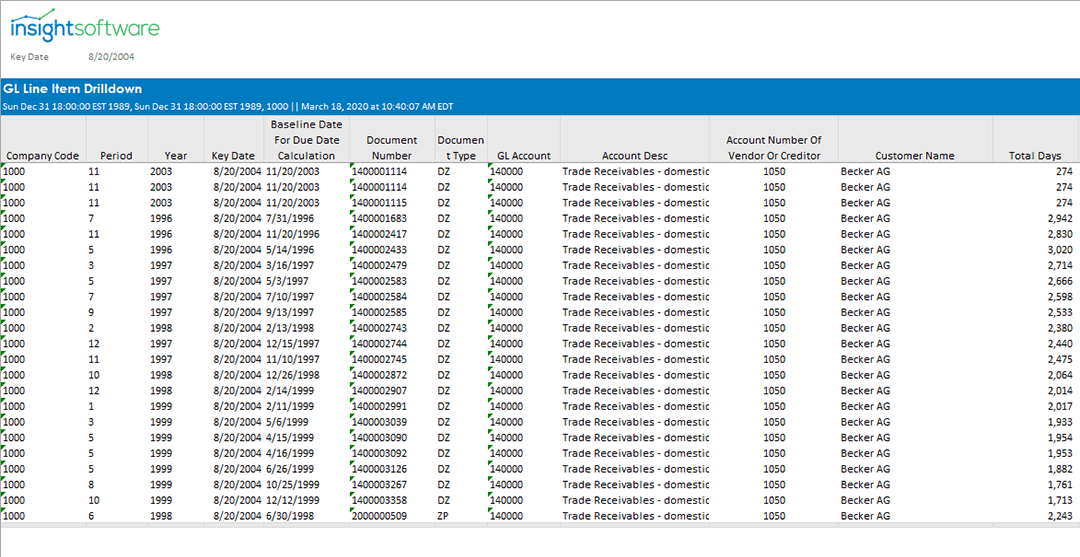1080x557 pixels.
Task: Select document number 1400002583
Action: (380, 281)
